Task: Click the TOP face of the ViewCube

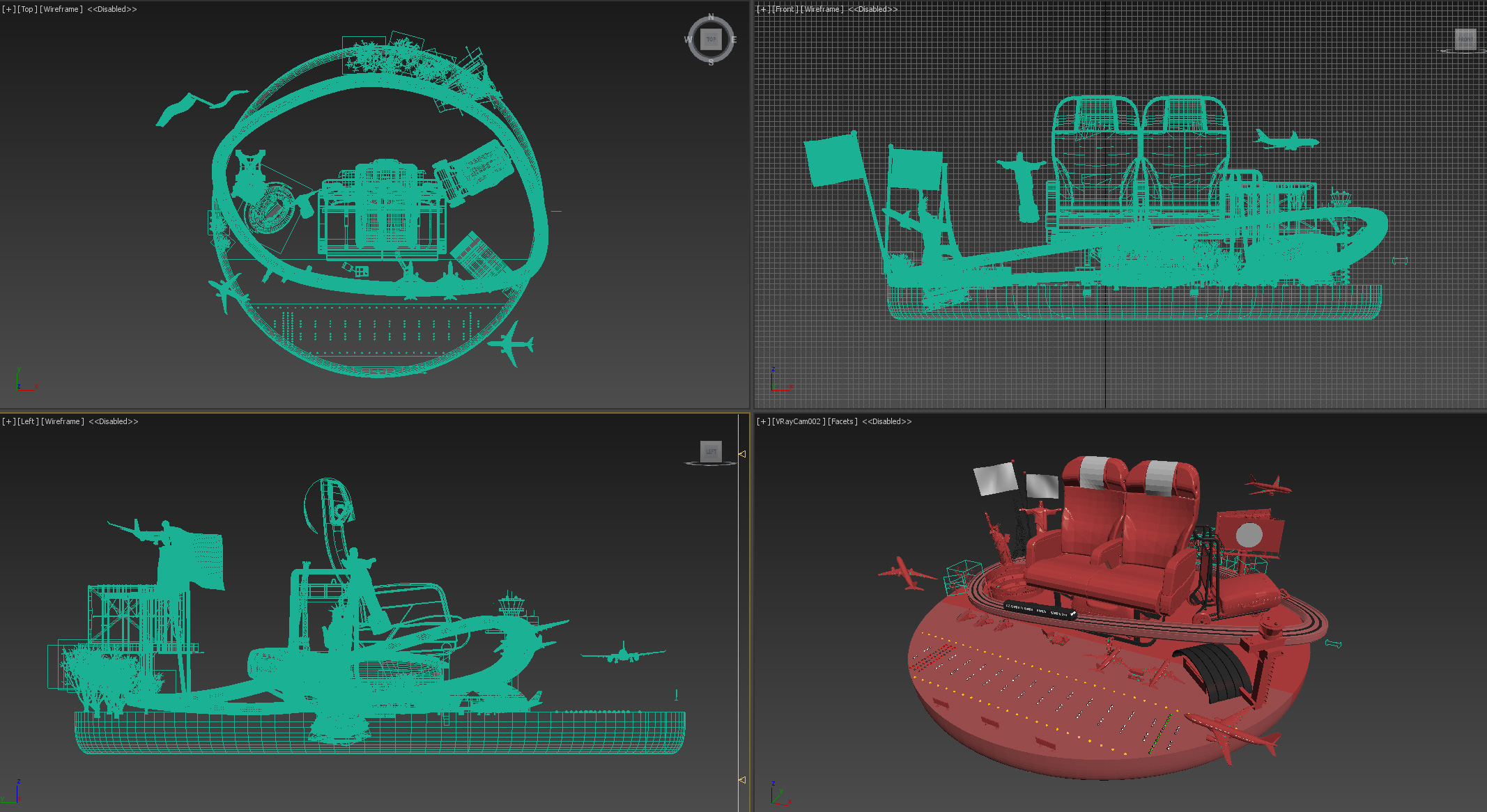Action: (710, 39)
